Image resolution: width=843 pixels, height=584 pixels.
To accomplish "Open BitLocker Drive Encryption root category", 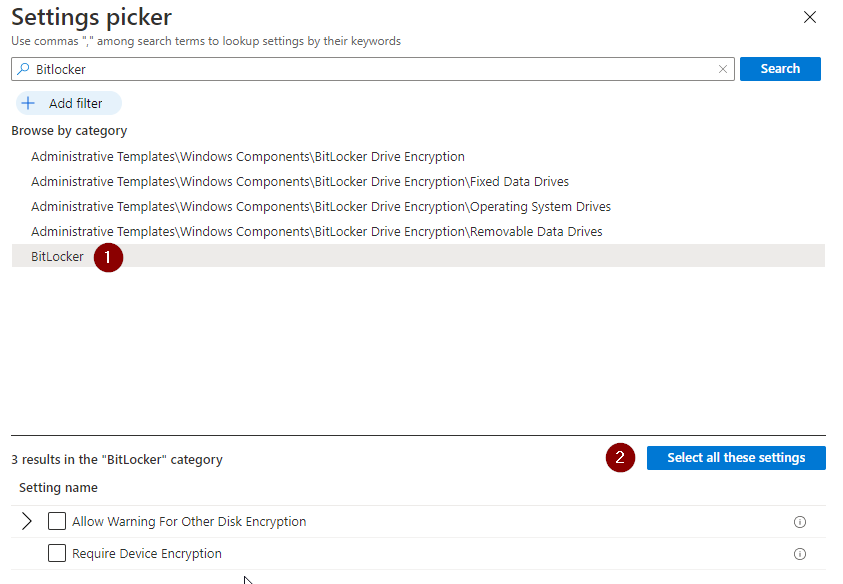I will pyautogui.click(x=248, y=156).
